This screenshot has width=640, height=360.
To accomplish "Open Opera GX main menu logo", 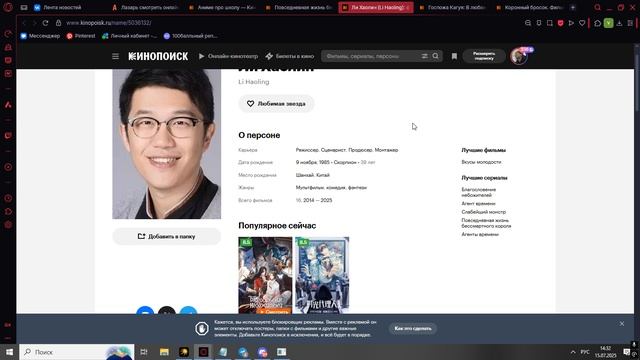I will (x=8, y=7).
